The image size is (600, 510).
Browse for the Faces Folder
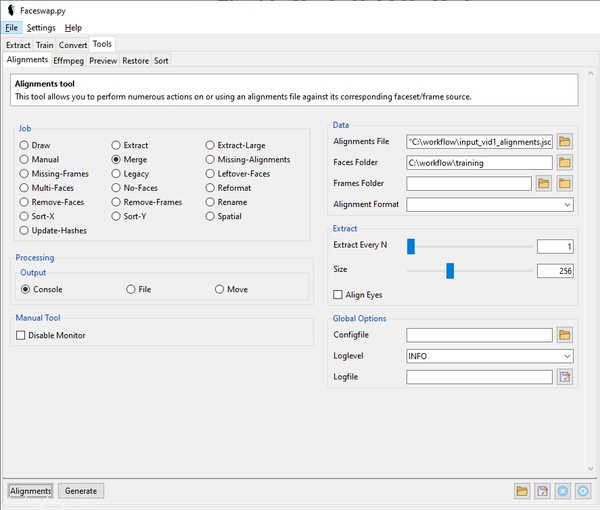564,163
